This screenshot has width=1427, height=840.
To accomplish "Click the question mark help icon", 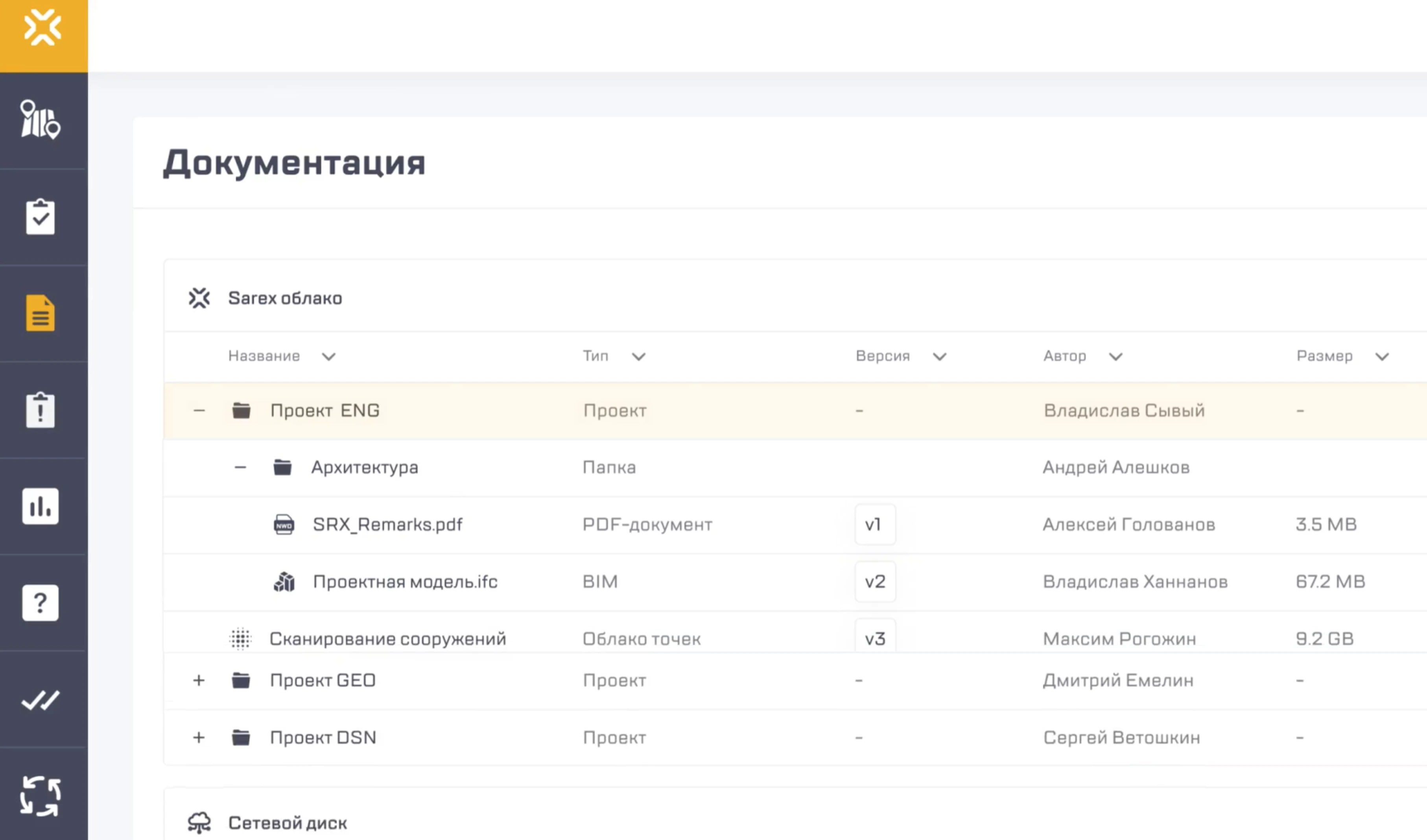I will [40, 602].
